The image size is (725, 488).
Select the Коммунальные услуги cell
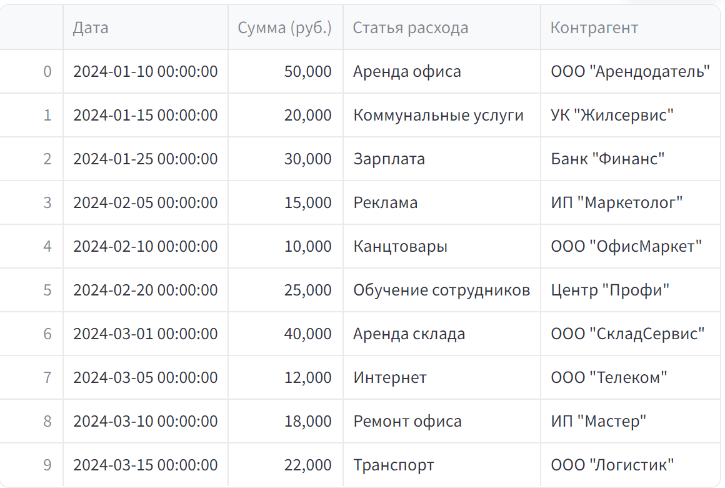click(x=442, y=115)
